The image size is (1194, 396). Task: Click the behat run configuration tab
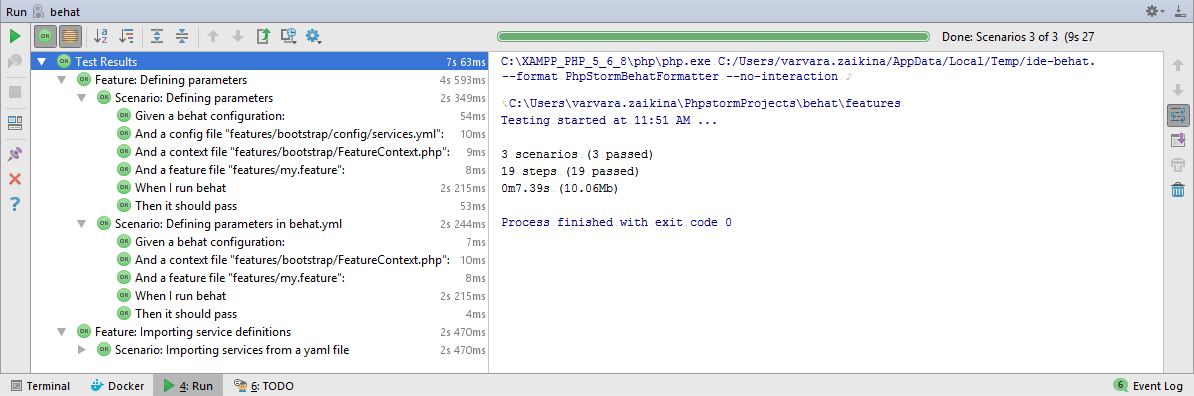[56, 11]
